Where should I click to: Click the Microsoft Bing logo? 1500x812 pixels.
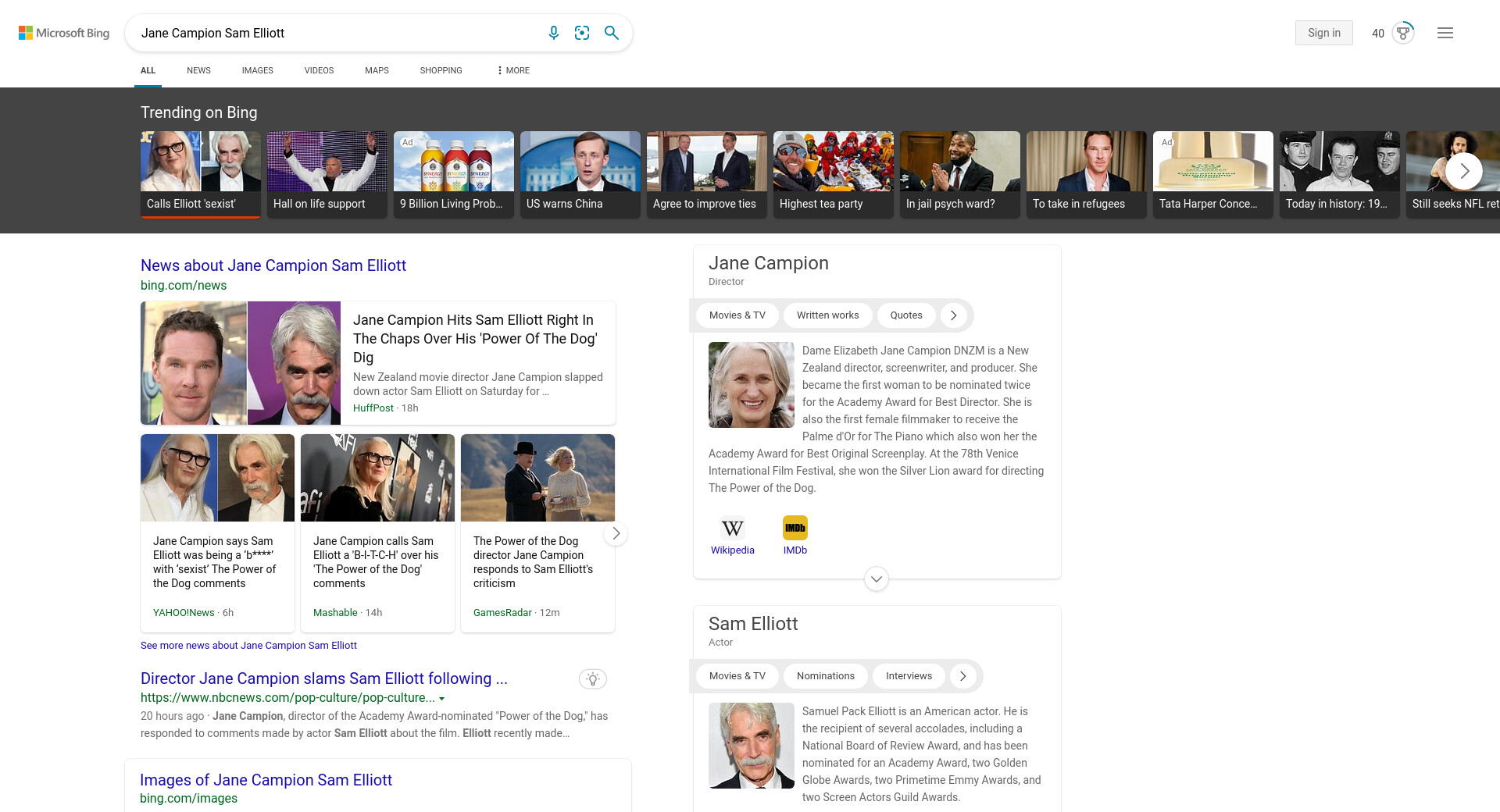64,33
